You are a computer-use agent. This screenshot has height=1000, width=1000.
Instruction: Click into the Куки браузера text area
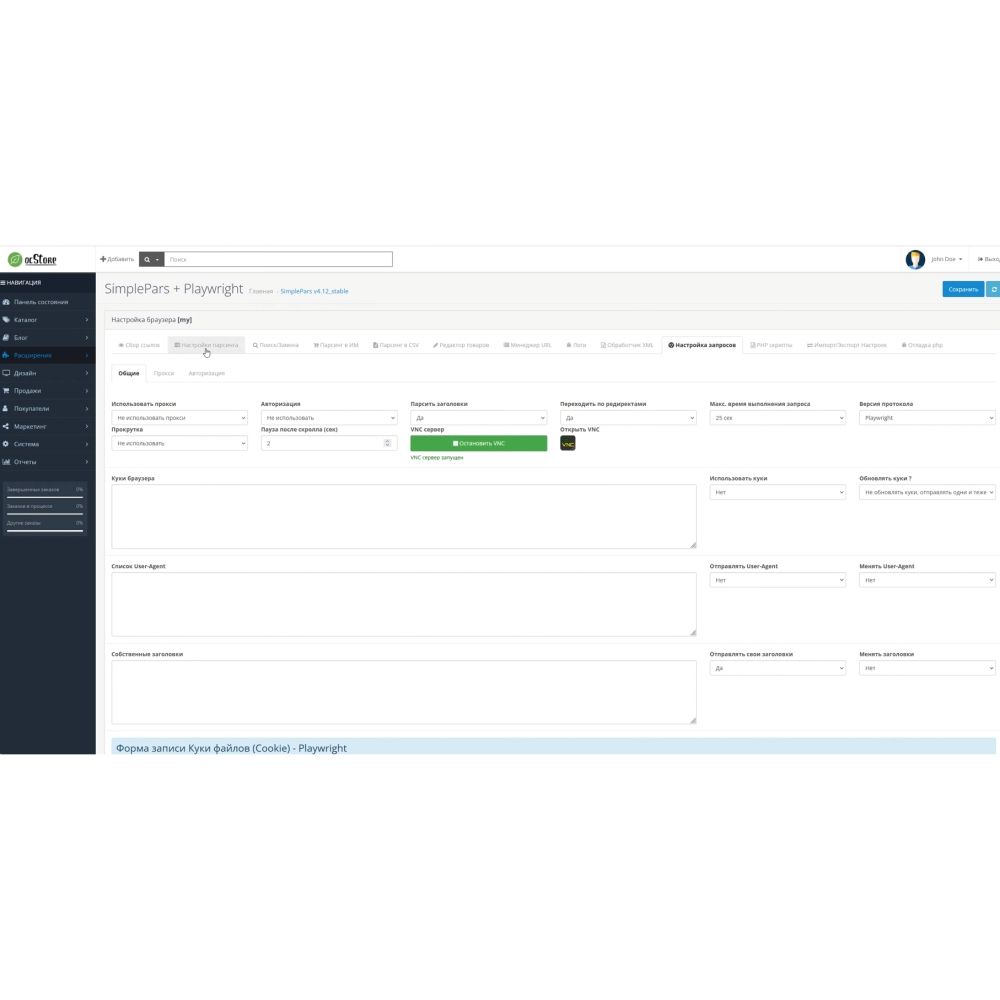(x=403, y=516)
